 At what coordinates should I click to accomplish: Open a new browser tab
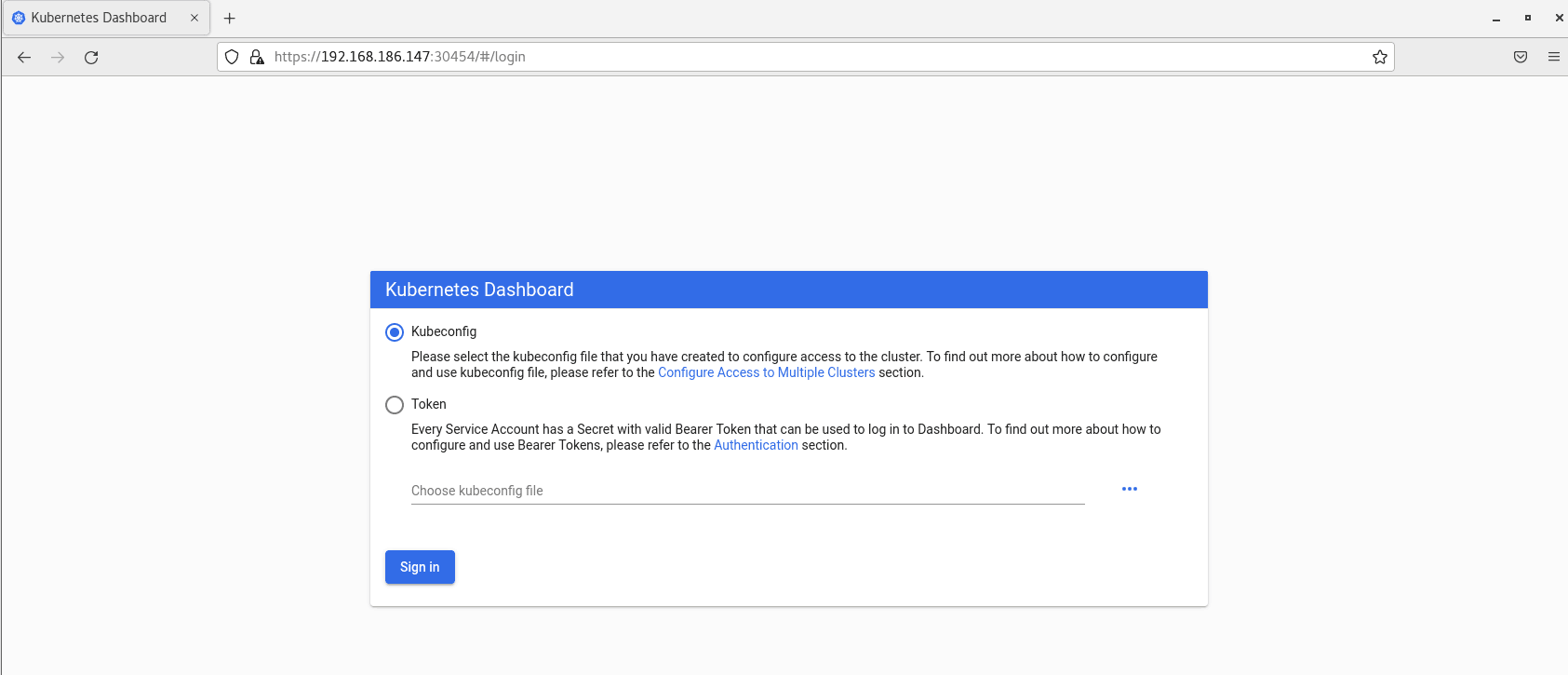(230, 18)
